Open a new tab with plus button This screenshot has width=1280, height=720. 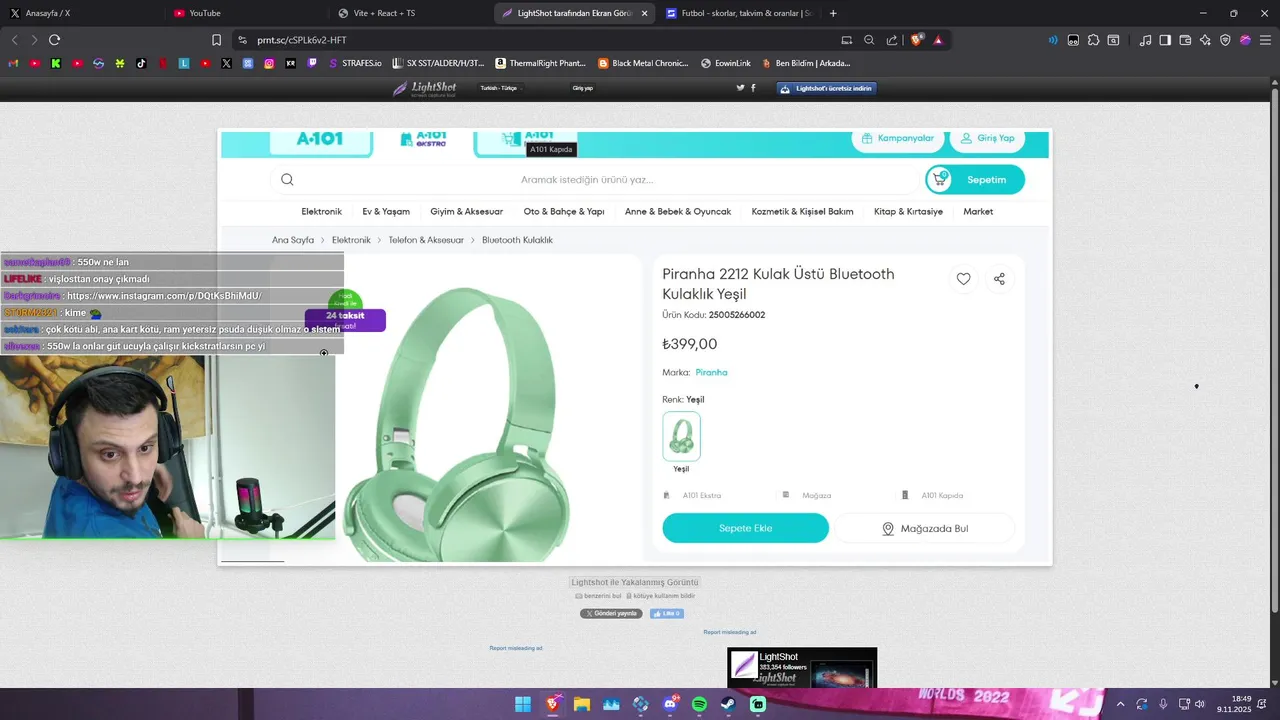[833, 13]
